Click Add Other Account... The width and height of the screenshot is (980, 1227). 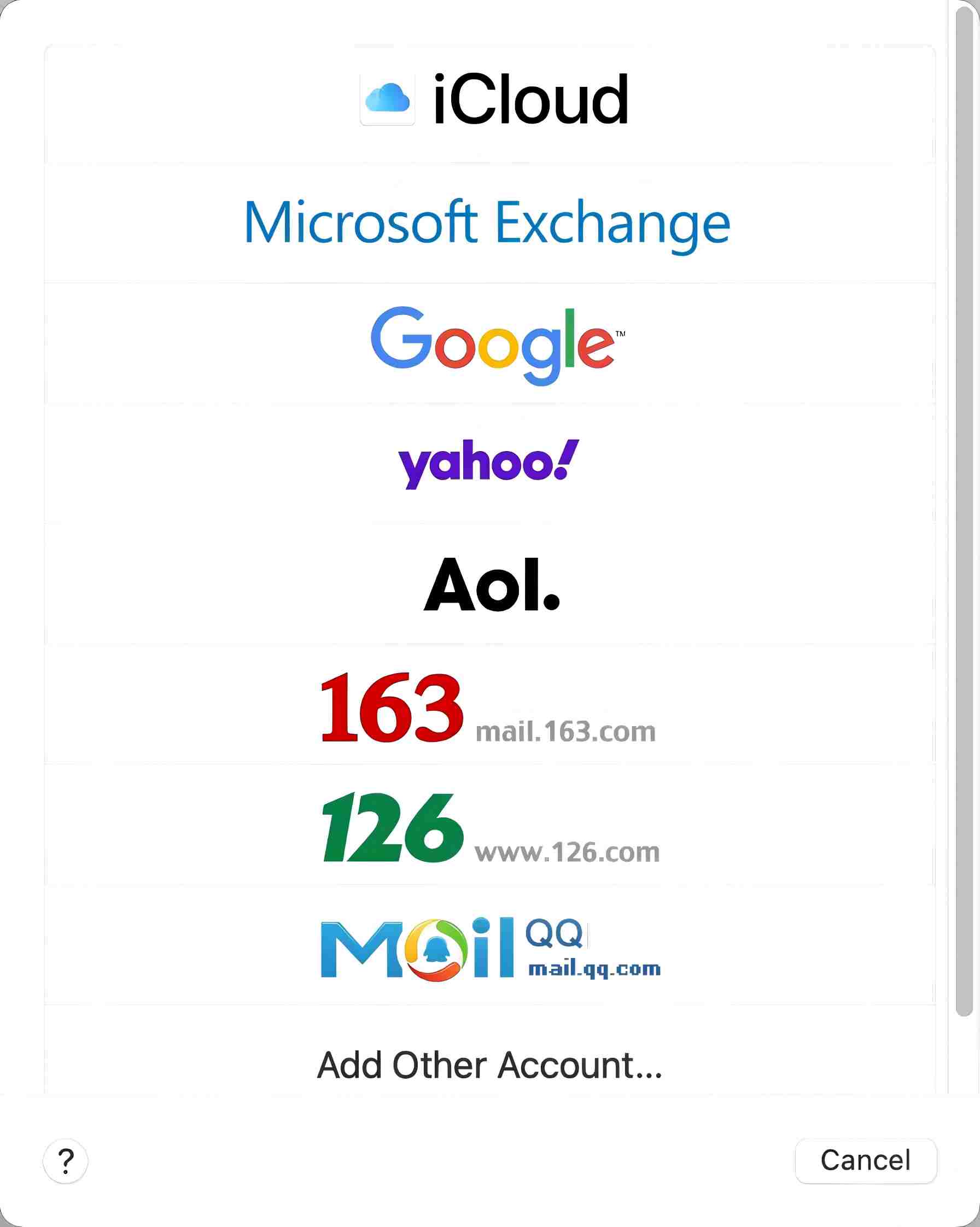[x=489, y=1065]
